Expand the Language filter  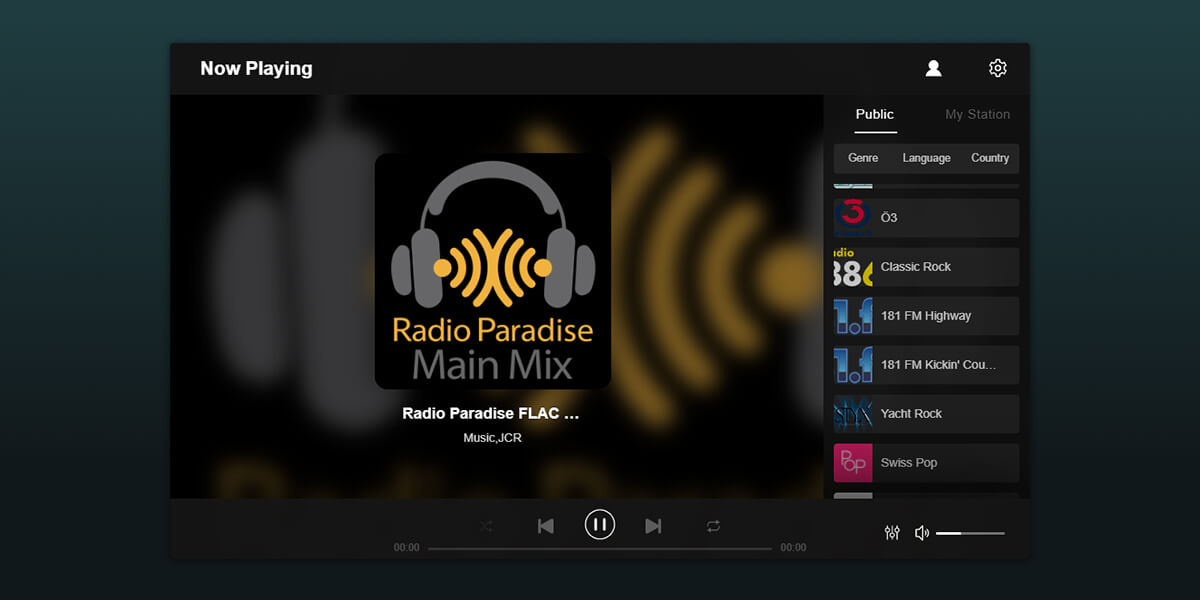click(x=926, y=158)
